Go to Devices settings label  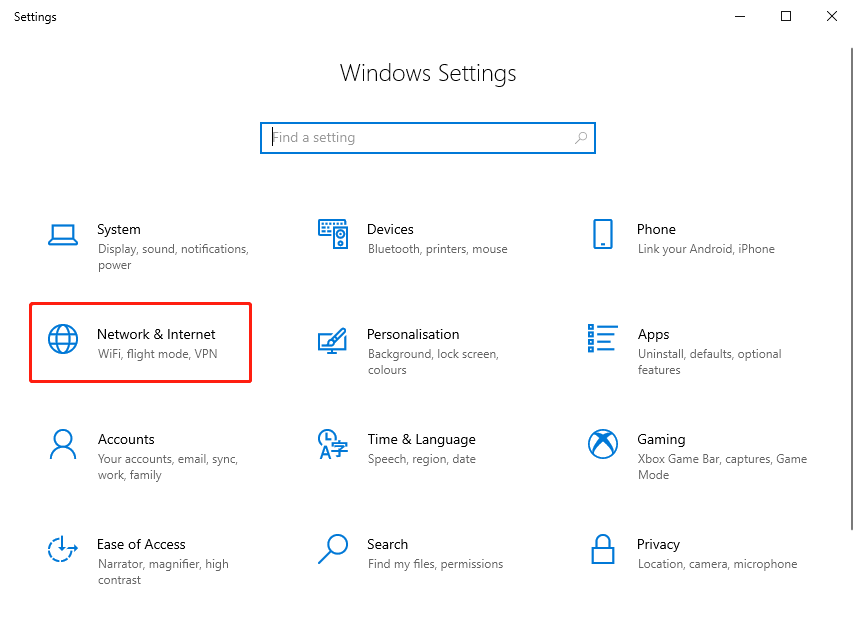click(x=390, y=229)
